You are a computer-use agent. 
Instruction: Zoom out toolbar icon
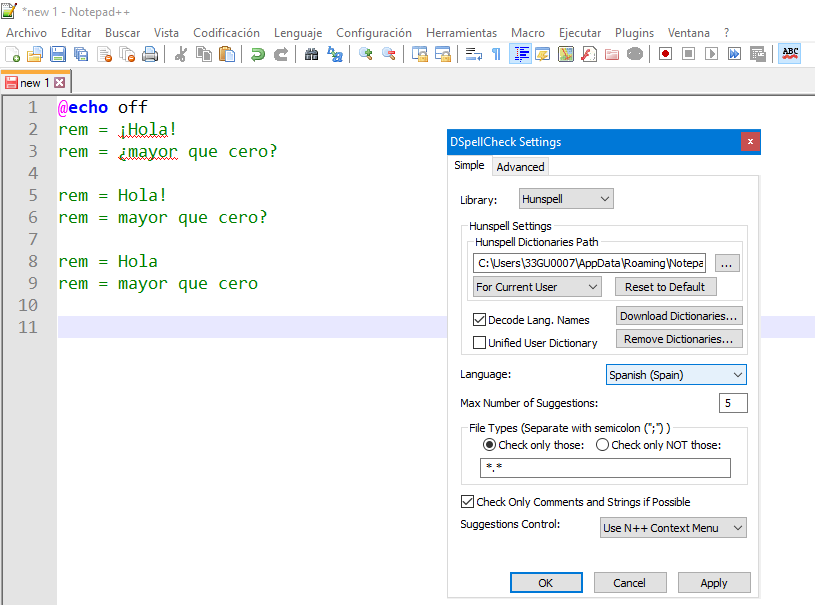388,54
